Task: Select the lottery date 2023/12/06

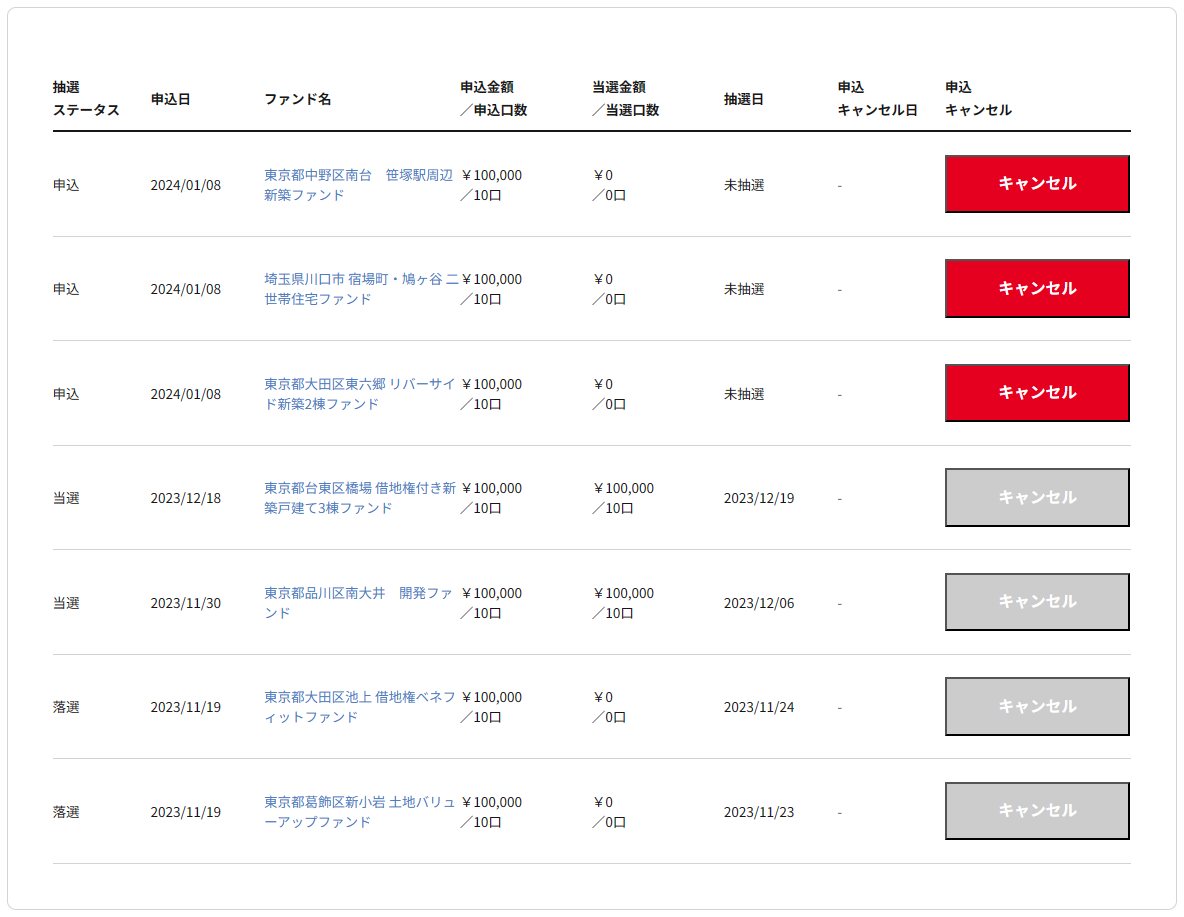Action: coord(759,603)
